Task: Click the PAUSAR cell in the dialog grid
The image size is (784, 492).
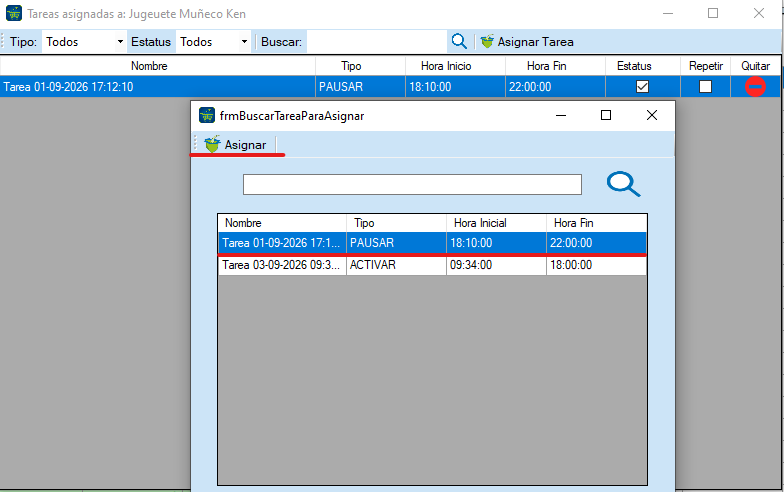Action: pyautogui.click(x=396, y=243)
